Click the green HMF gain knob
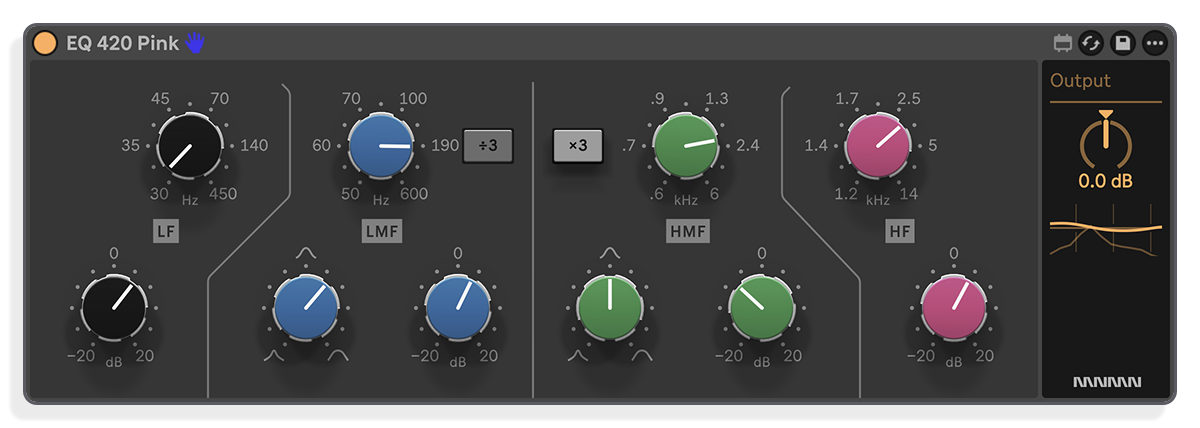Screen dimensions: 1200x428 tap(762, 306)
